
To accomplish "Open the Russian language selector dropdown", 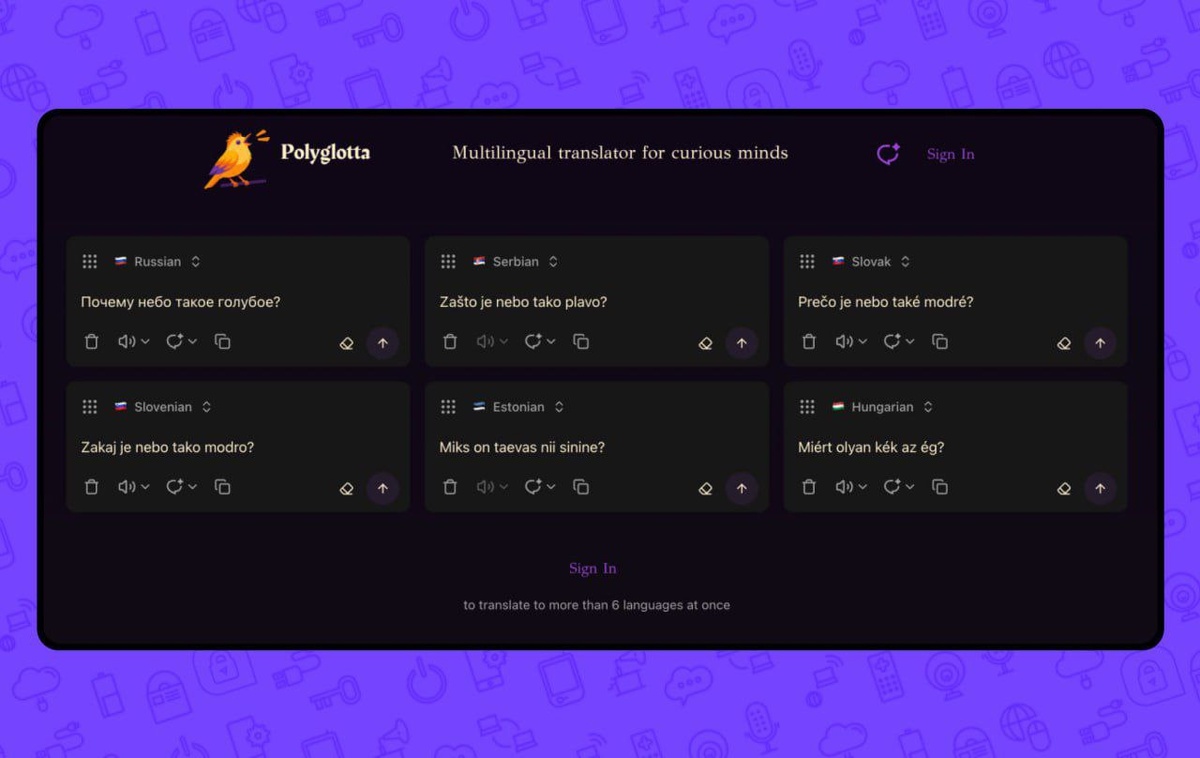I will tap(157, 262).
